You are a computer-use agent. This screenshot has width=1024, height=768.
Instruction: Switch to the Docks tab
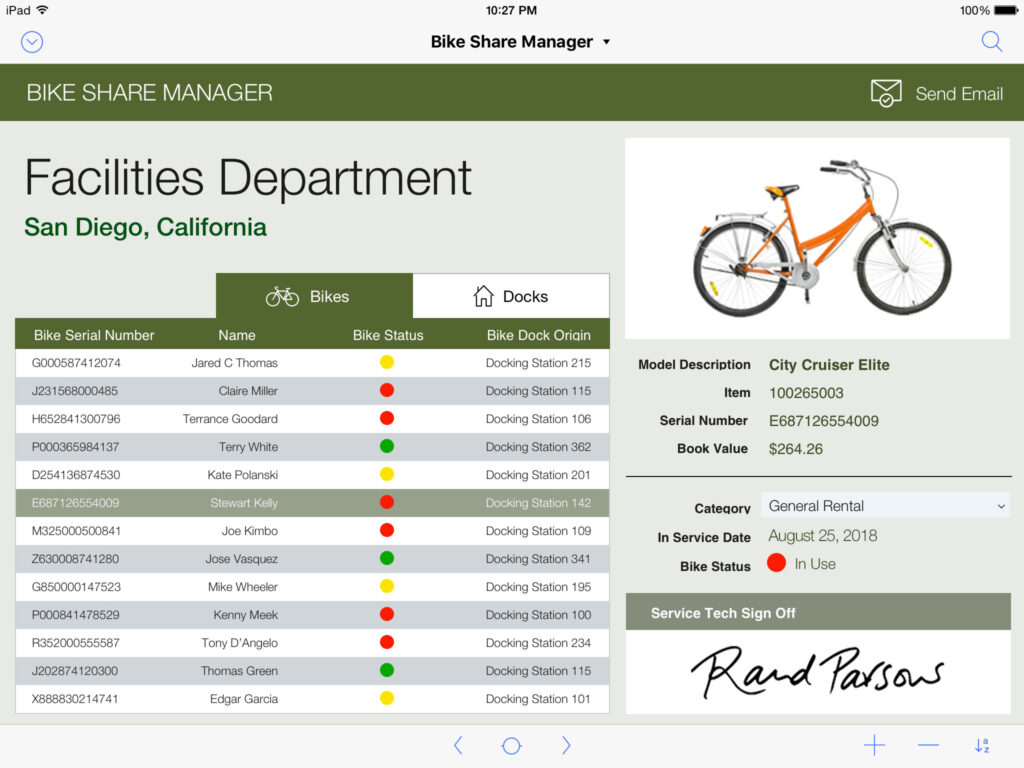click(510, 295)
